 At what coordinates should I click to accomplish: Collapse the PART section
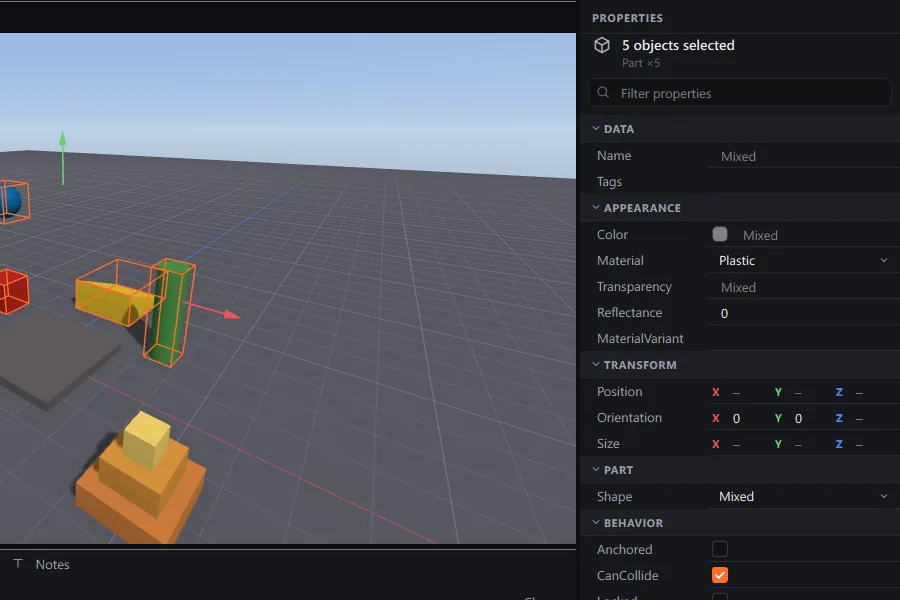click(596, 470)
